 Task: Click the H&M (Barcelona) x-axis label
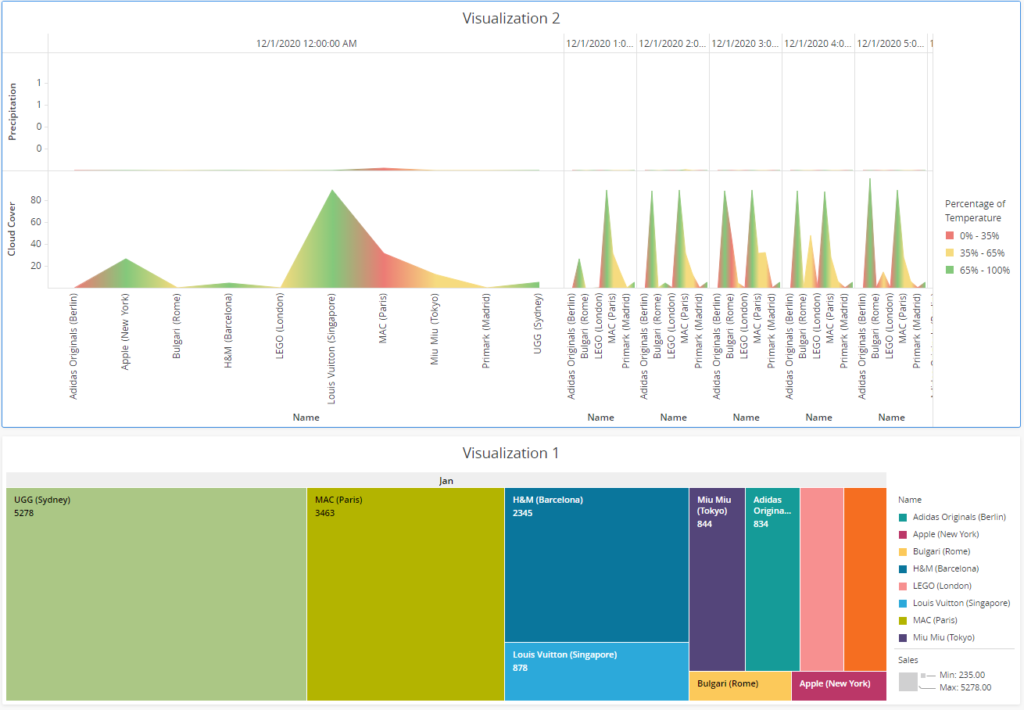click(228, 331)
